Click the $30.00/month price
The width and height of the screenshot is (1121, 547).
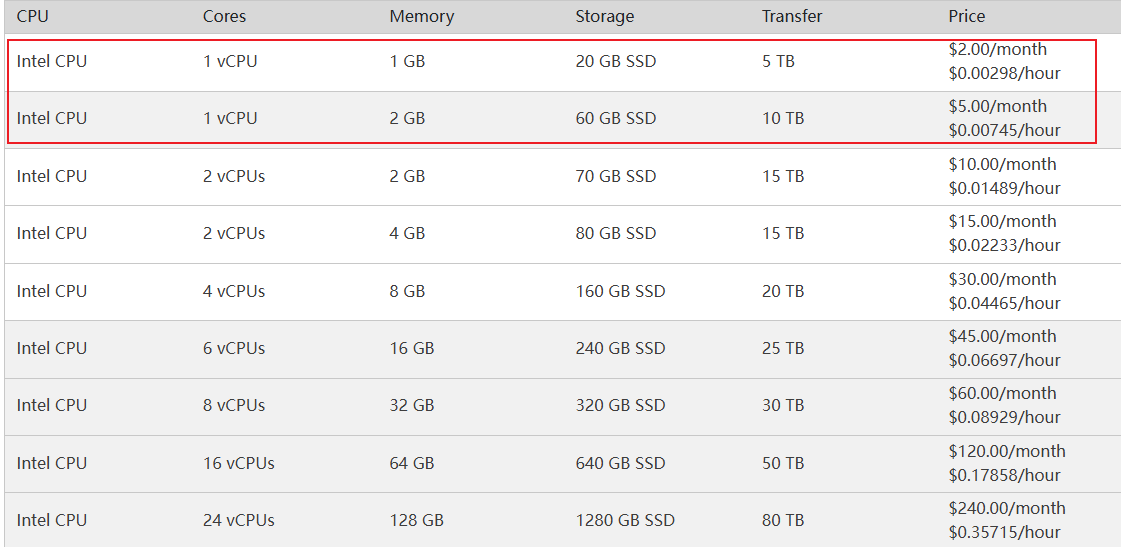click(1002, 279)
